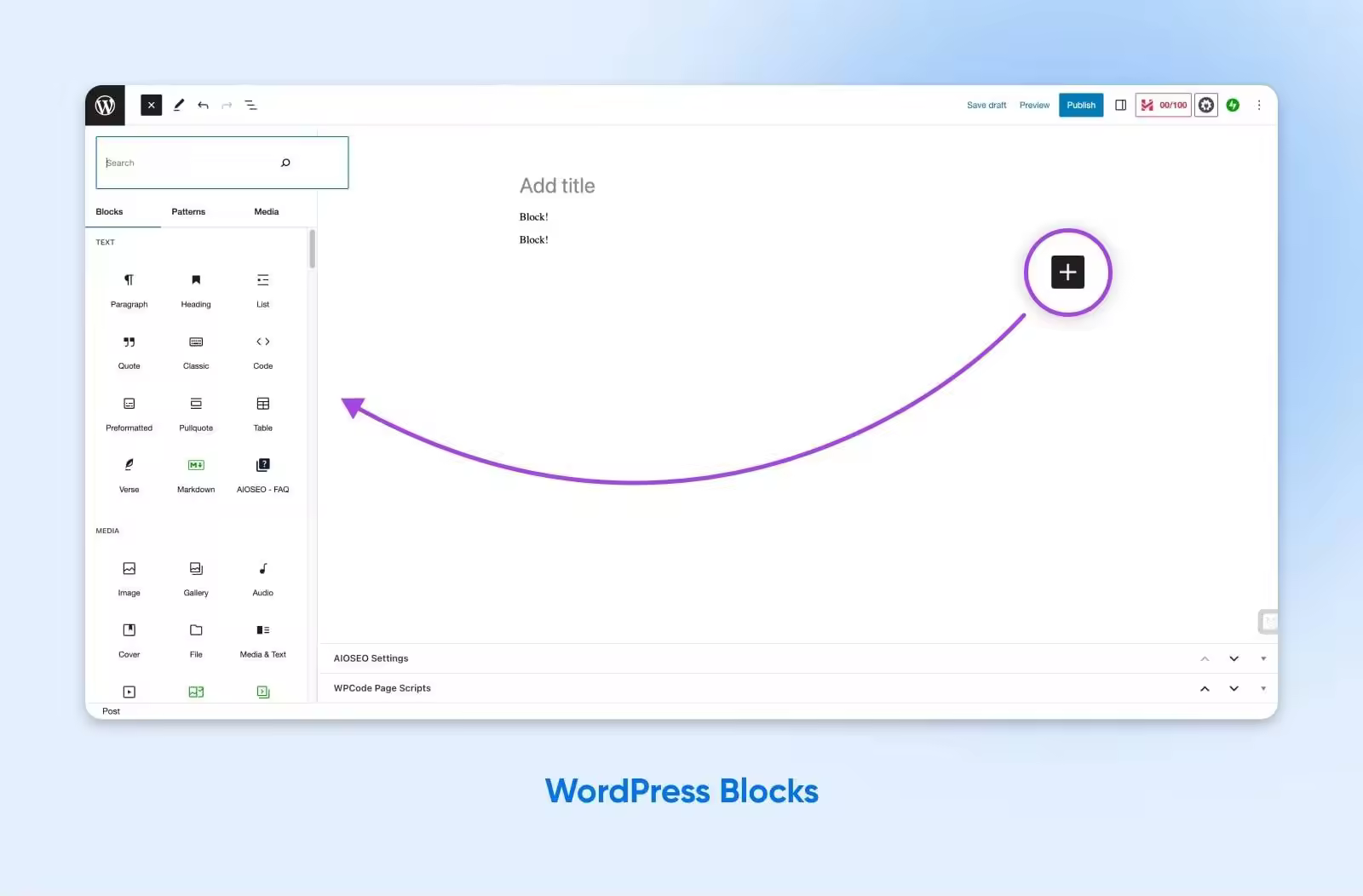Click the black plus add block button
This screenshot has height=896, width=1363.
click(x=1067, y=273)
